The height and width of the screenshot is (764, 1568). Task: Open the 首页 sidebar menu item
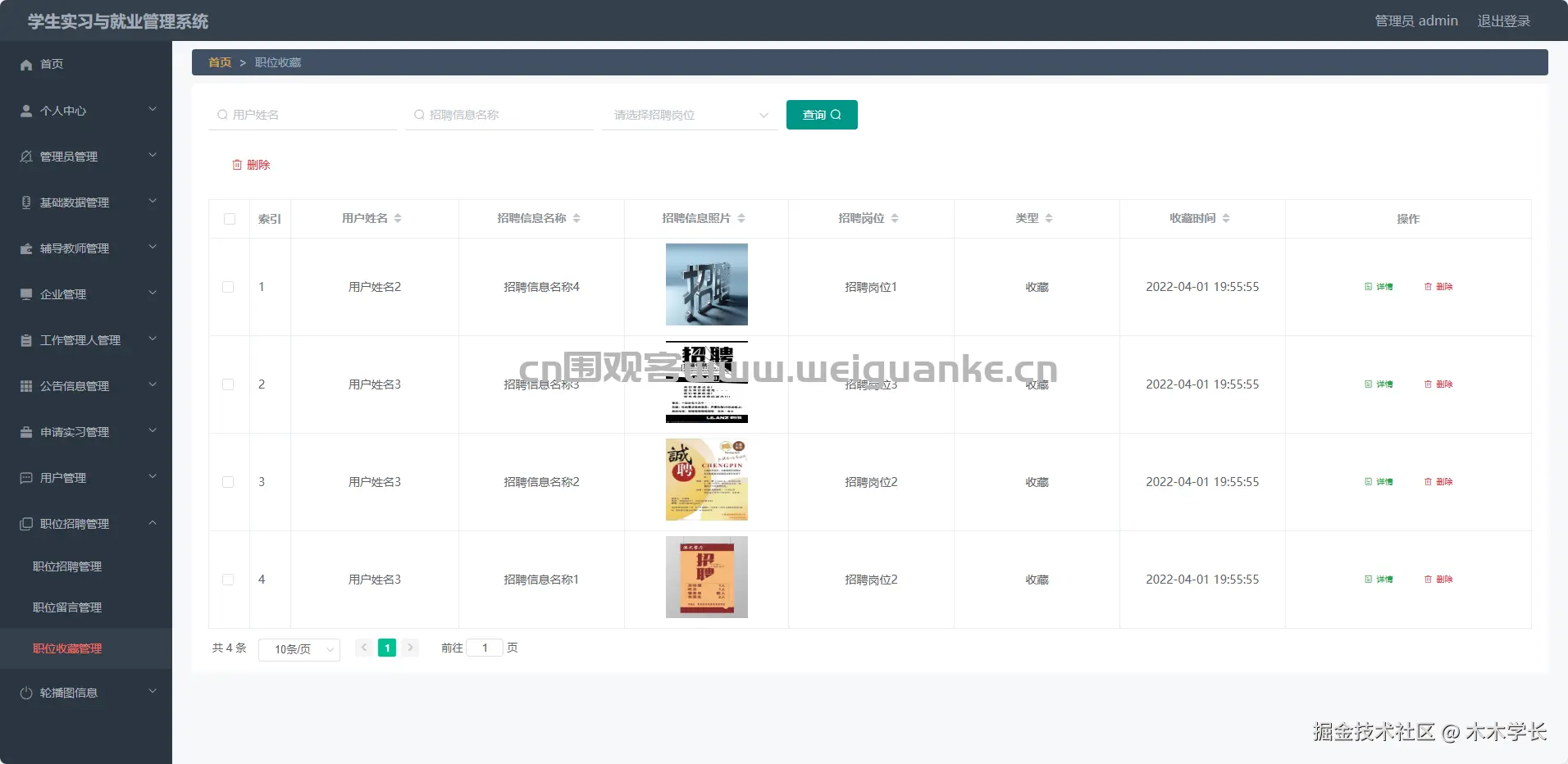click(86, 64)
